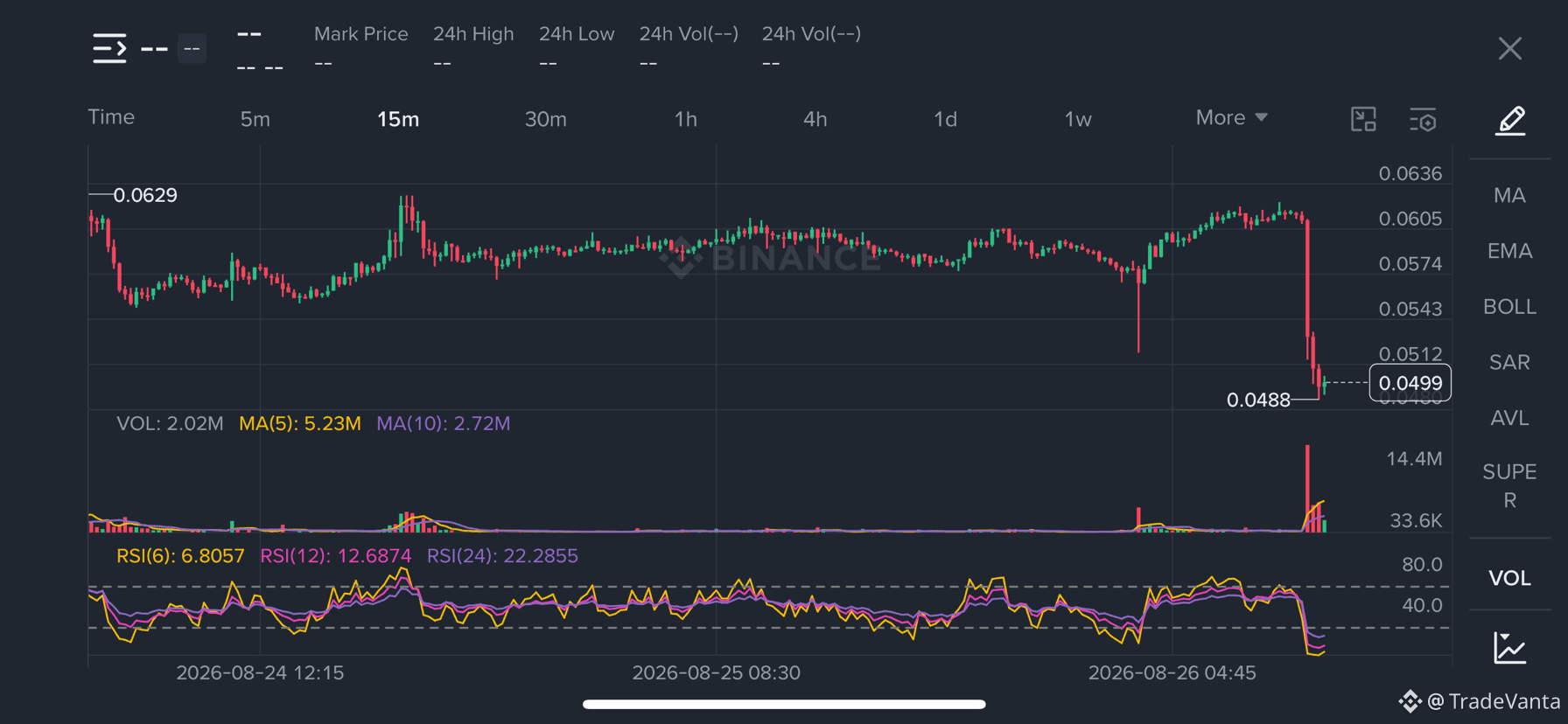Tap the home indicator bar
Viewport: 1568px width, 724px height.
[784, 704]
